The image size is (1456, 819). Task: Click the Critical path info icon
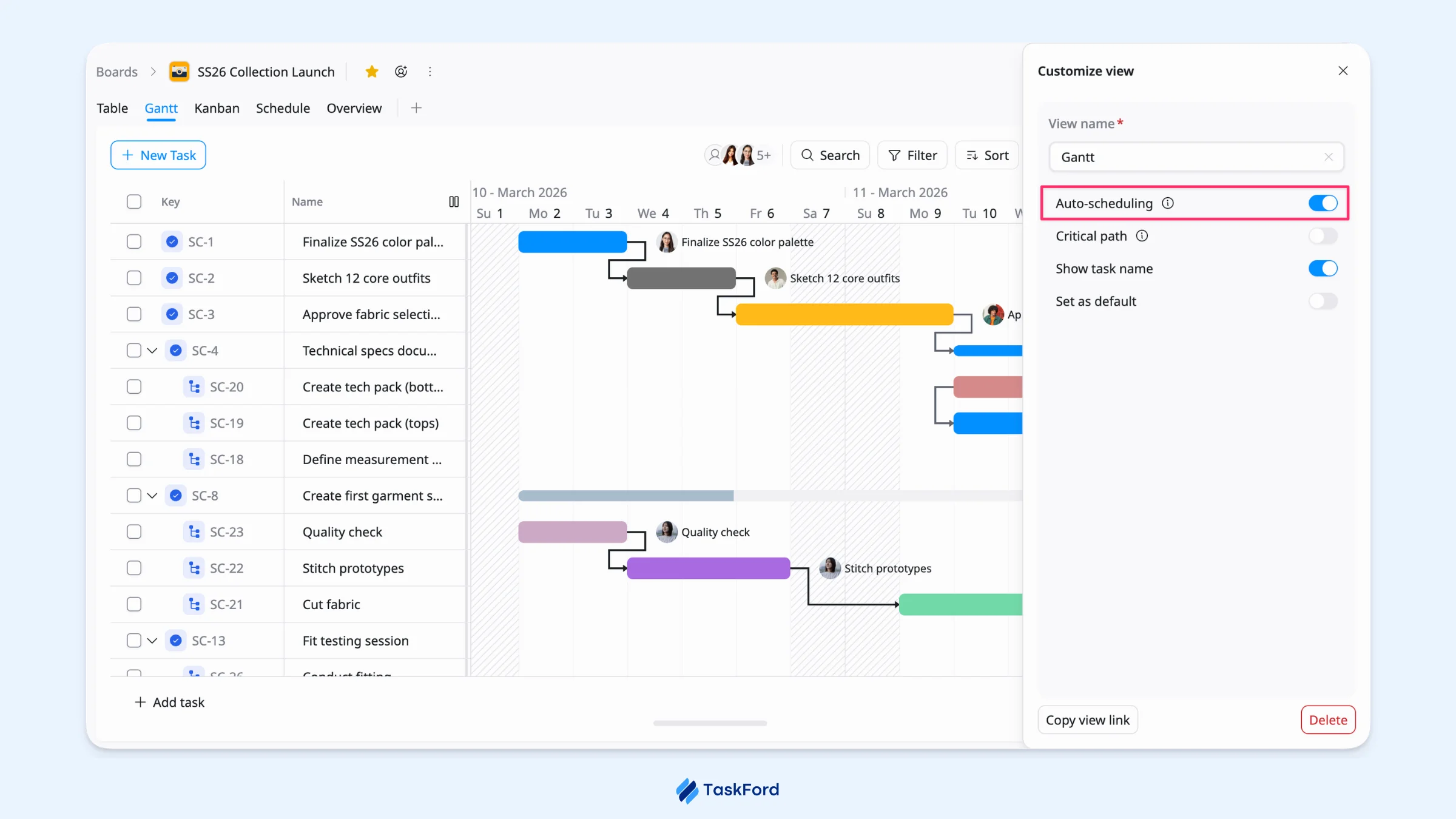point(1142,236)
